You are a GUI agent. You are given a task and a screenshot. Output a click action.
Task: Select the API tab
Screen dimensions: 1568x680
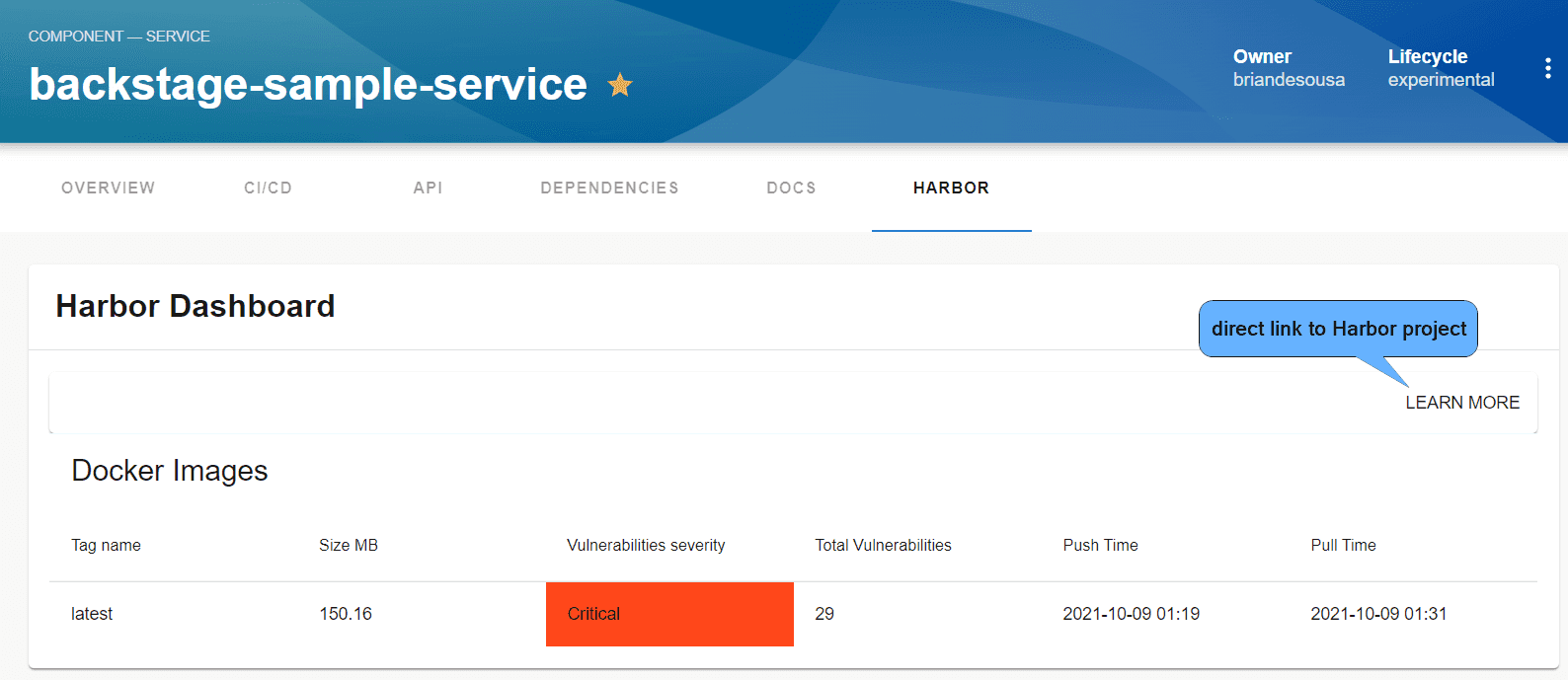click(x=428, y=188)
